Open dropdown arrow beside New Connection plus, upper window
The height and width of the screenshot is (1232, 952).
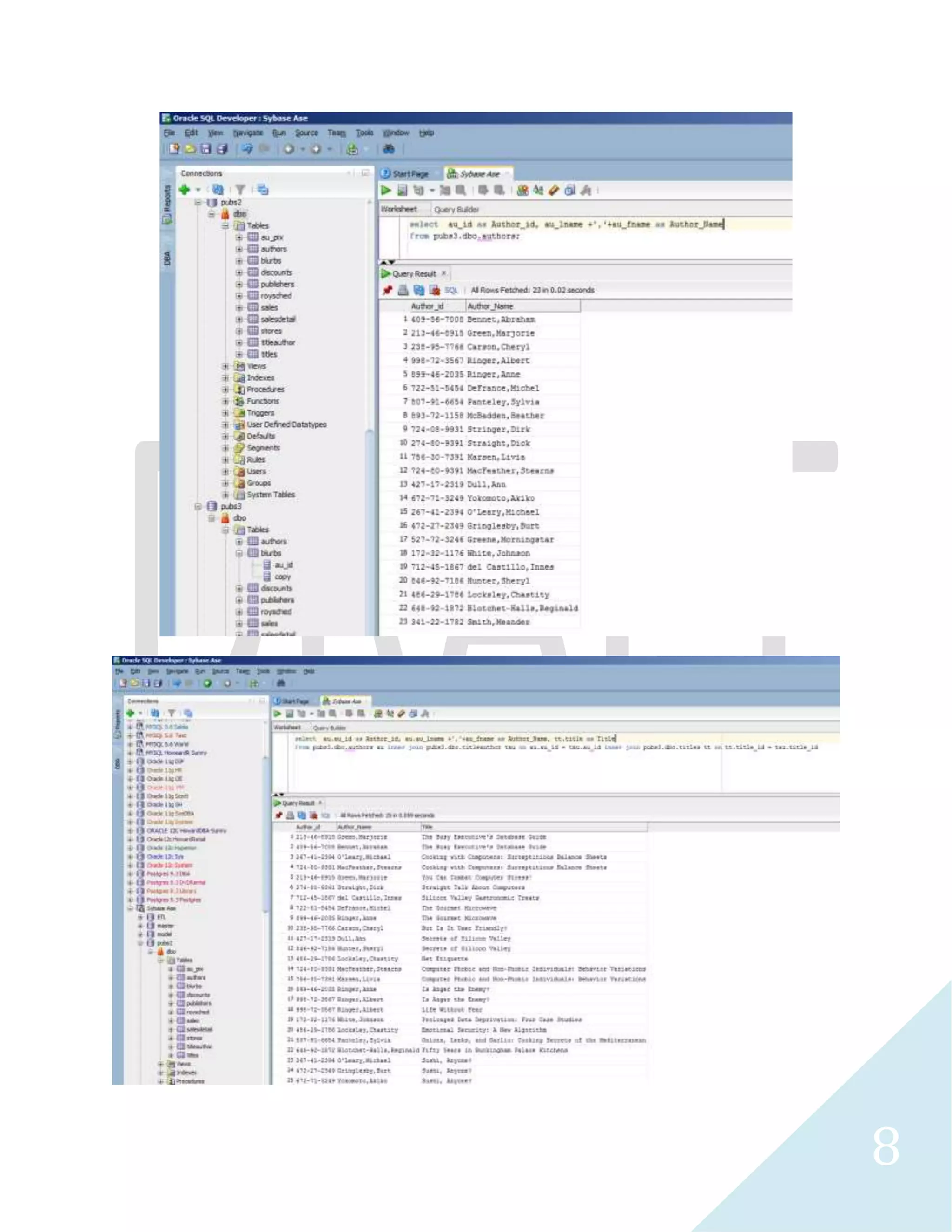198,190
